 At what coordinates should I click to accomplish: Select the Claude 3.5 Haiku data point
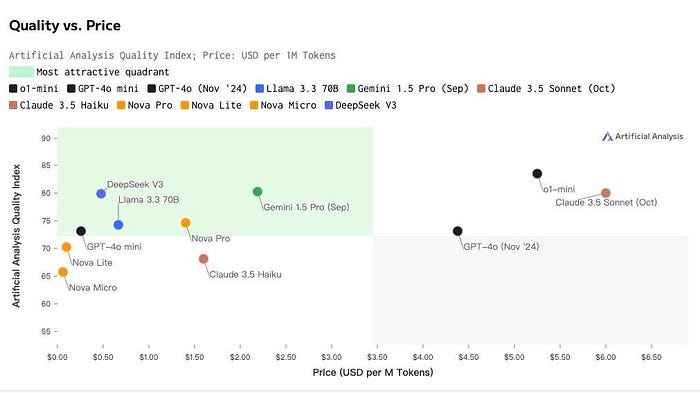tap(204, 259)
